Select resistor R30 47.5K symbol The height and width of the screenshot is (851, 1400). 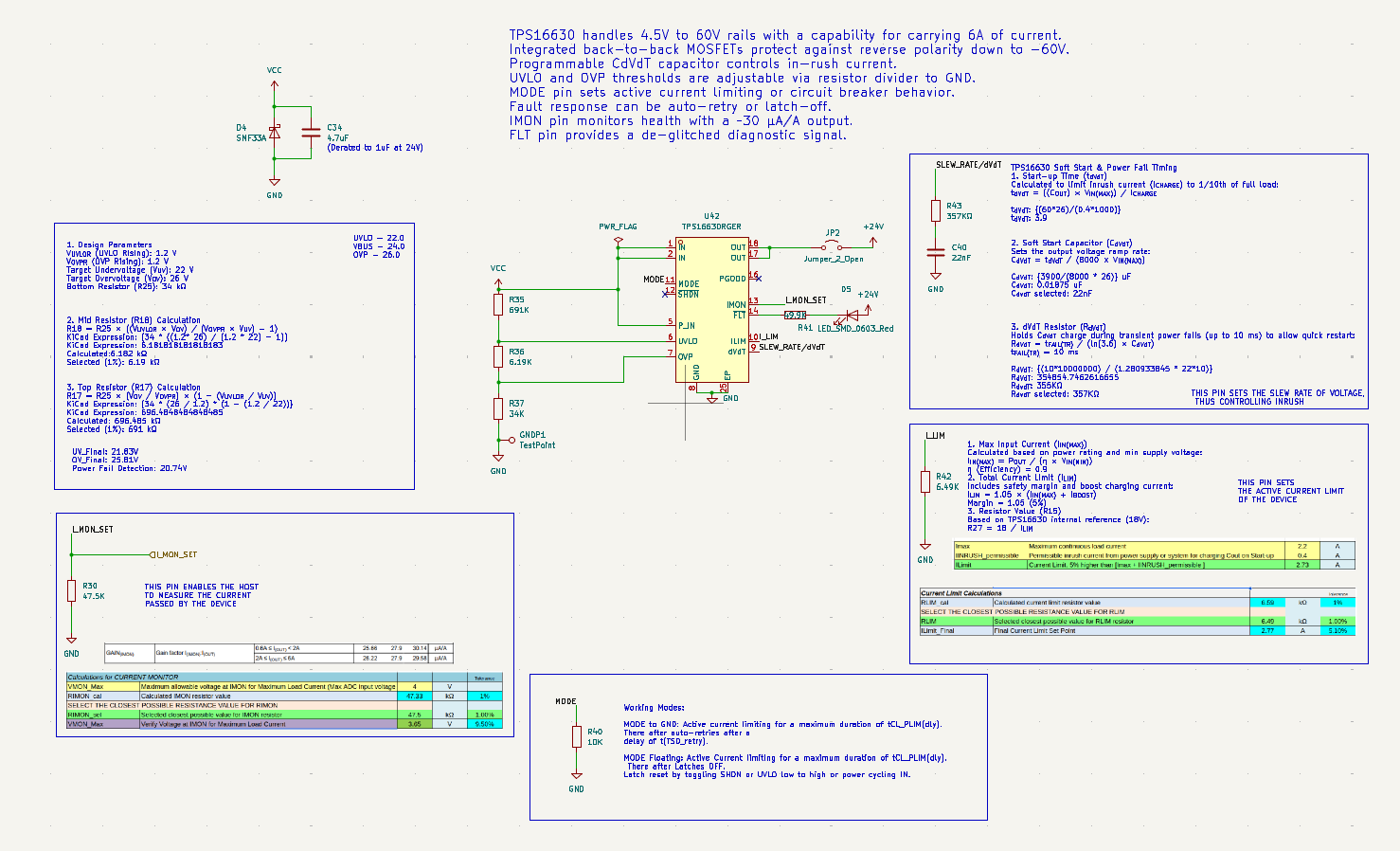point(71,590)
